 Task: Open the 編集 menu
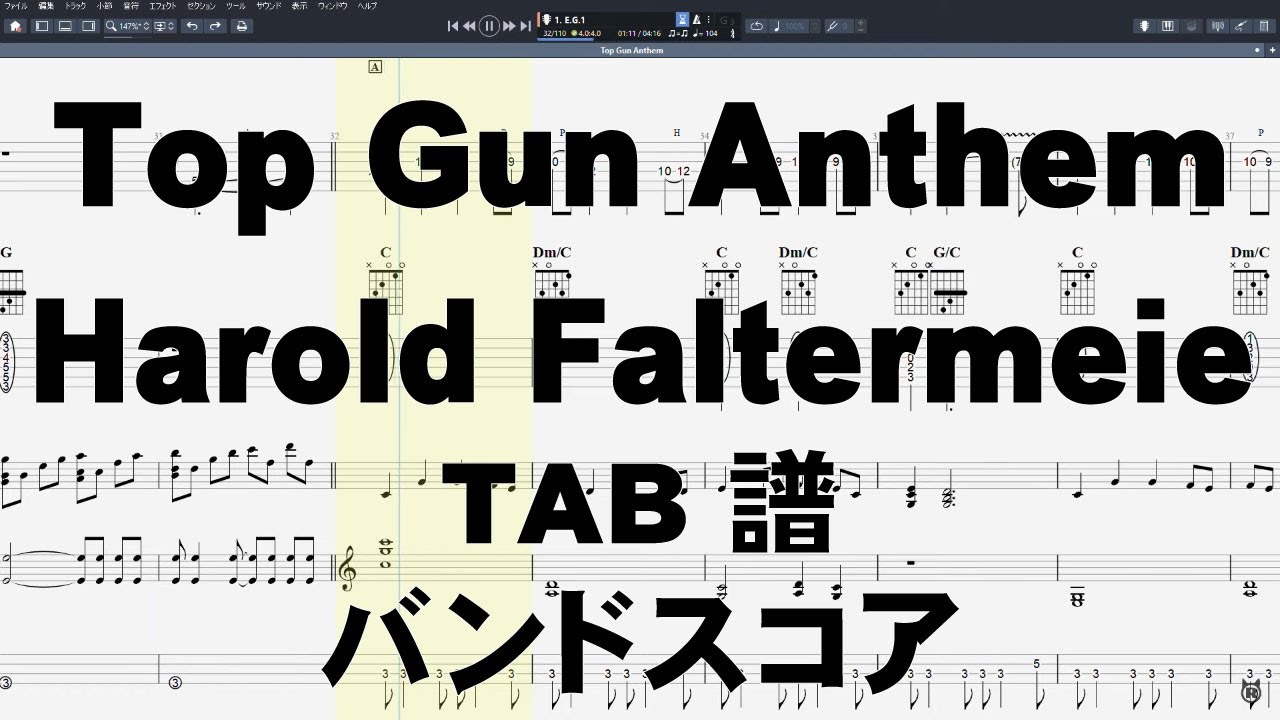46,5
